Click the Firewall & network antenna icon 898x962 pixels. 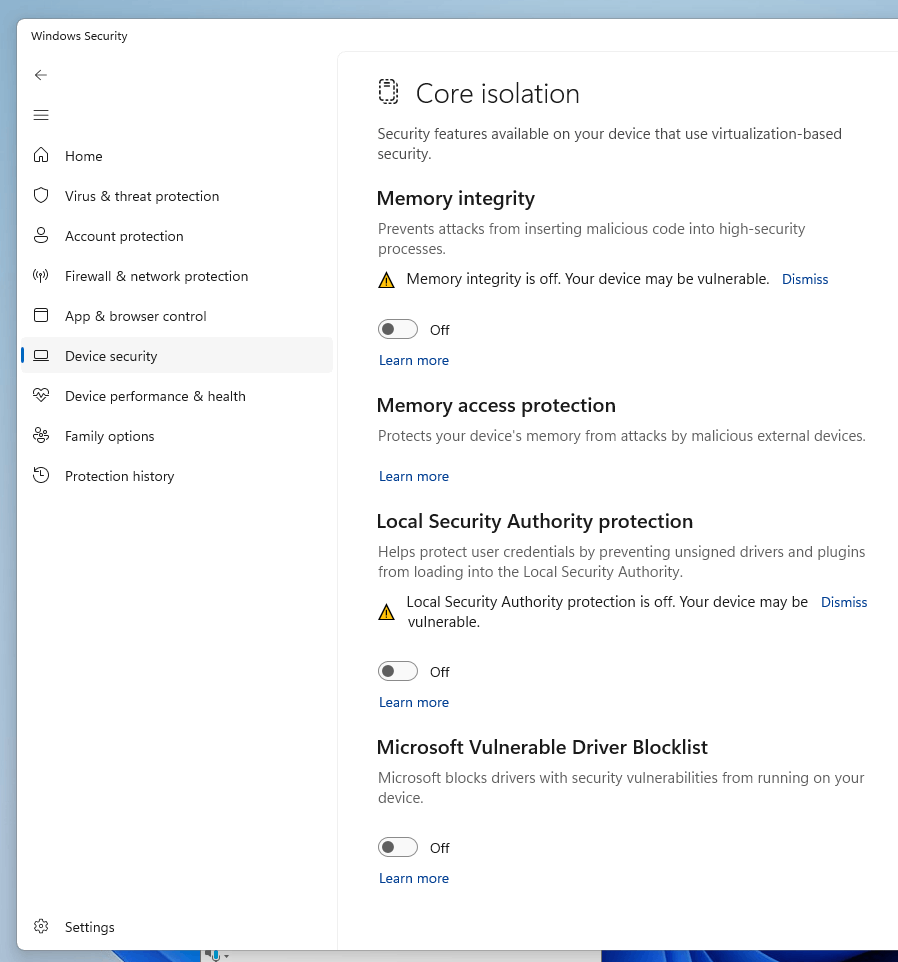41,275
